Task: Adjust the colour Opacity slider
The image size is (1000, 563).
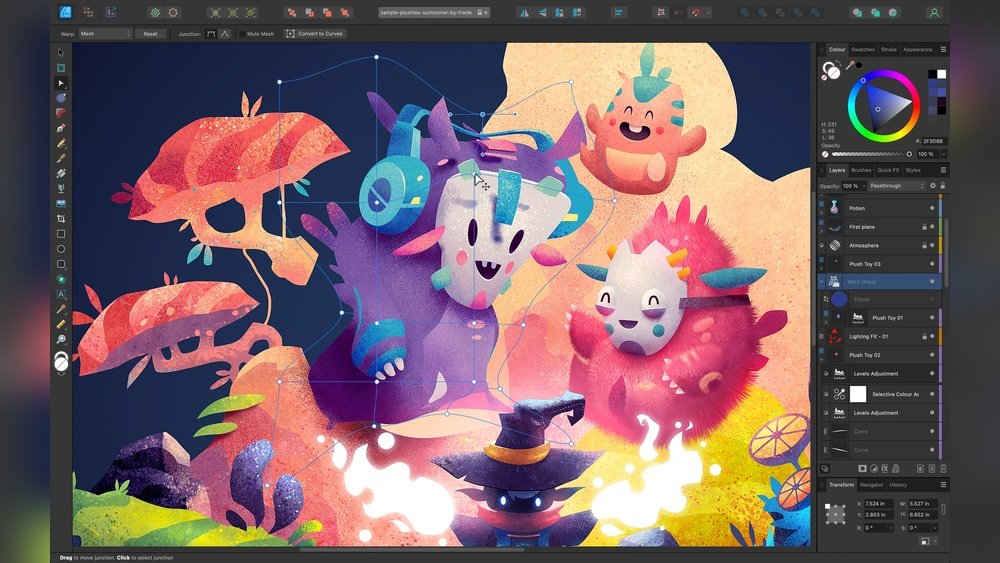Action: click(x=871, y=154)
